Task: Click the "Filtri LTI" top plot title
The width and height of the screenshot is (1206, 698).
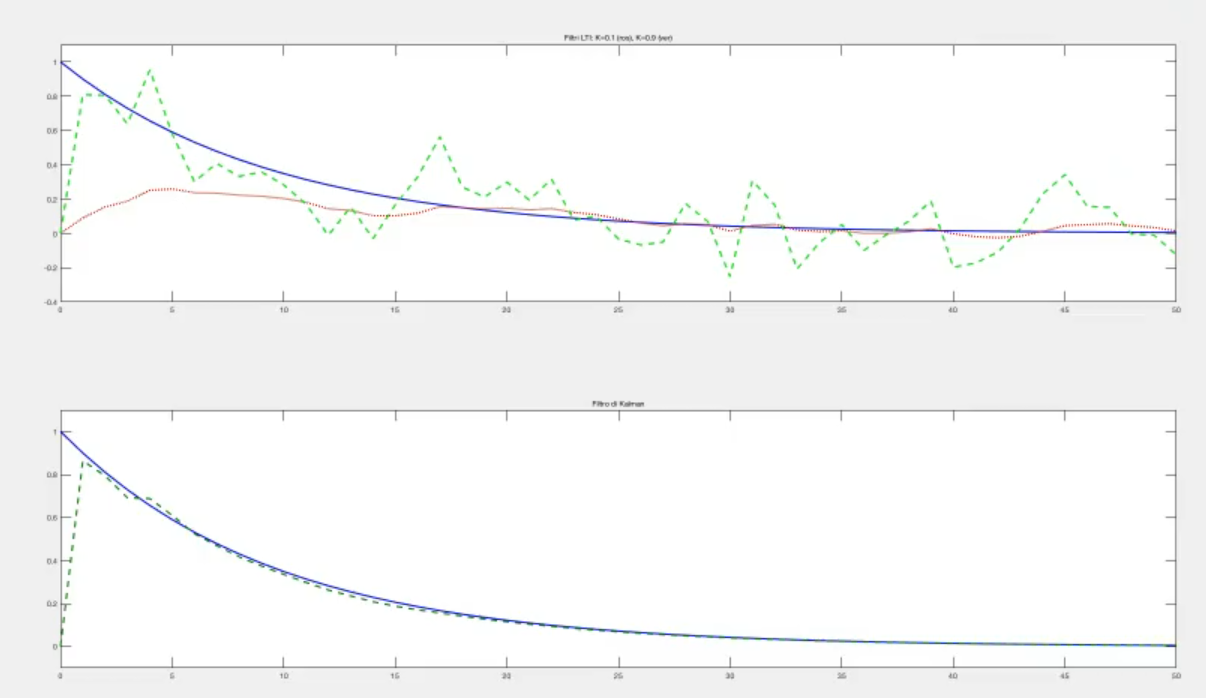Action: (617, 38)
